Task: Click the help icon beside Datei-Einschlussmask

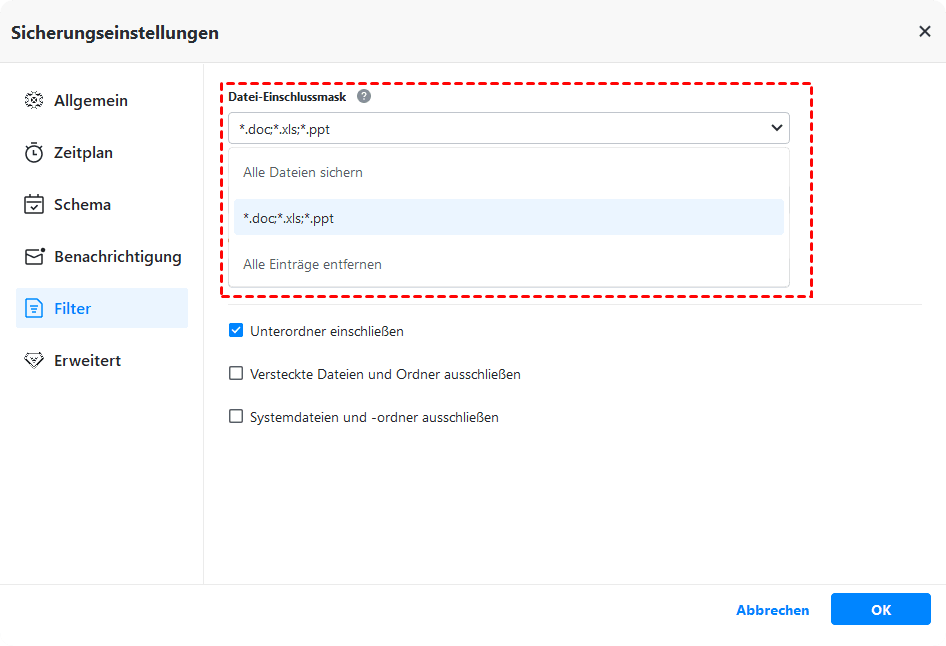Action: (364, 96)
